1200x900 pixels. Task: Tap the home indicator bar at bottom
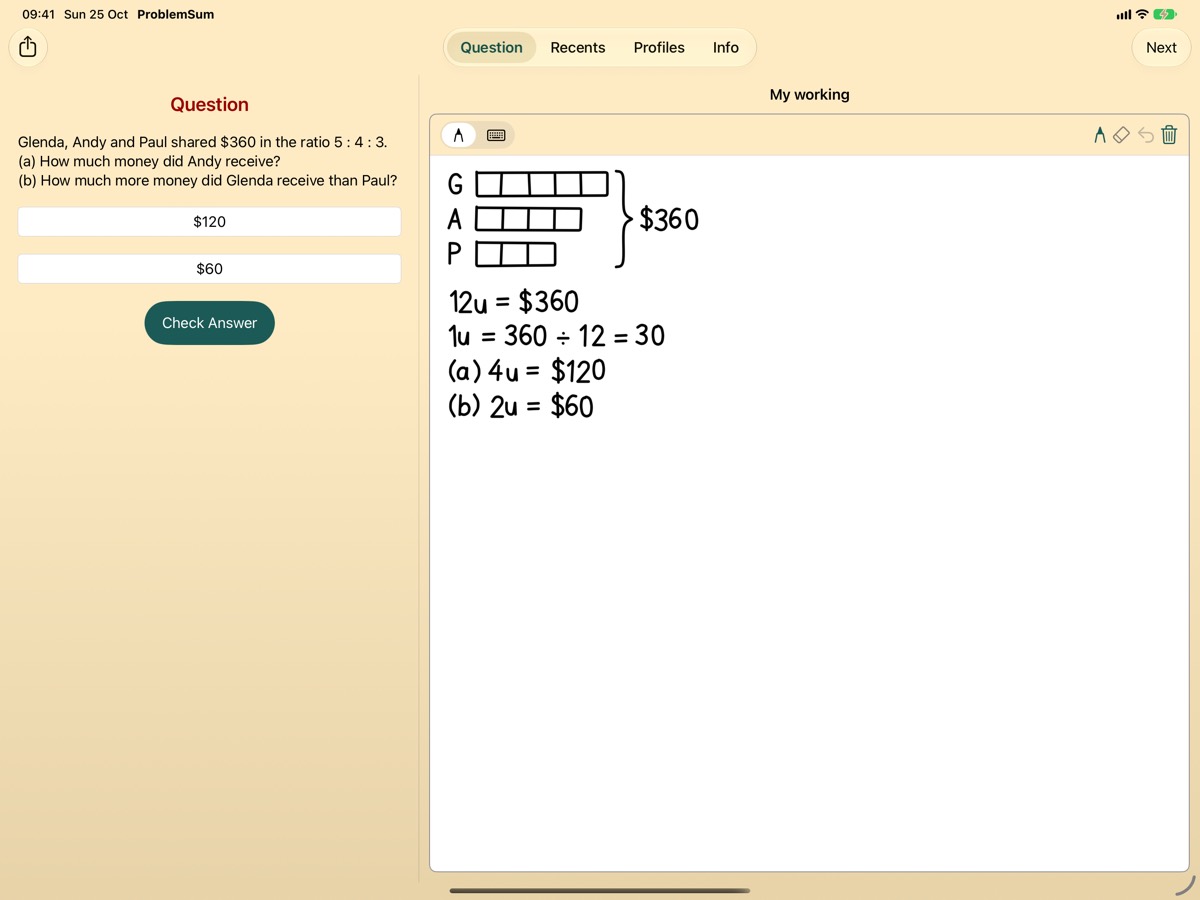600,890
